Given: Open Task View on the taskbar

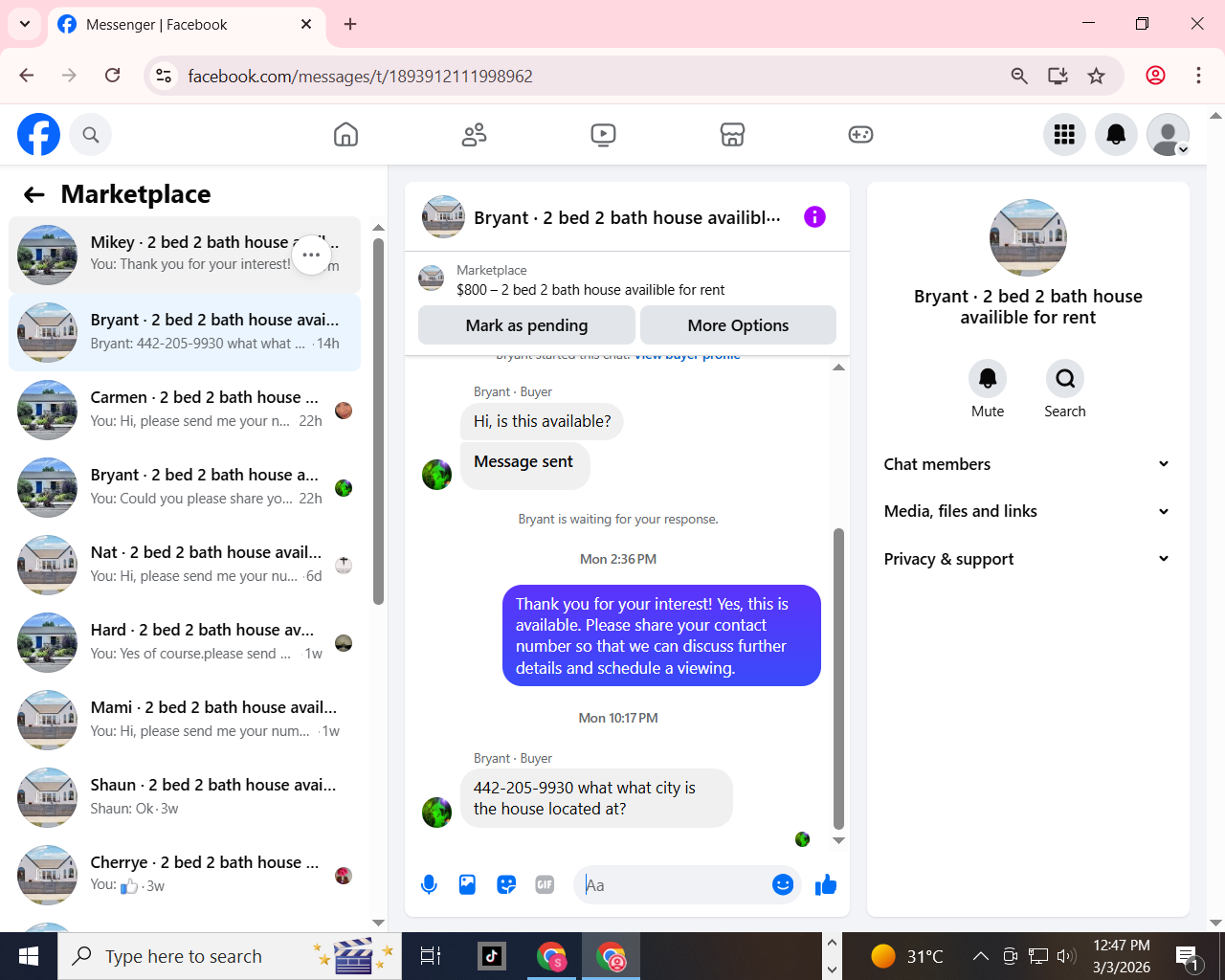Looking at the screenshot, I should point(431,956).
